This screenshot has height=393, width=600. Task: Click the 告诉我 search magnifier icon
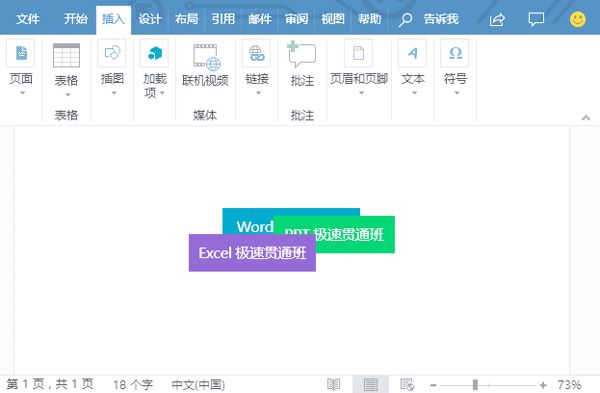[x=405, y=19]
